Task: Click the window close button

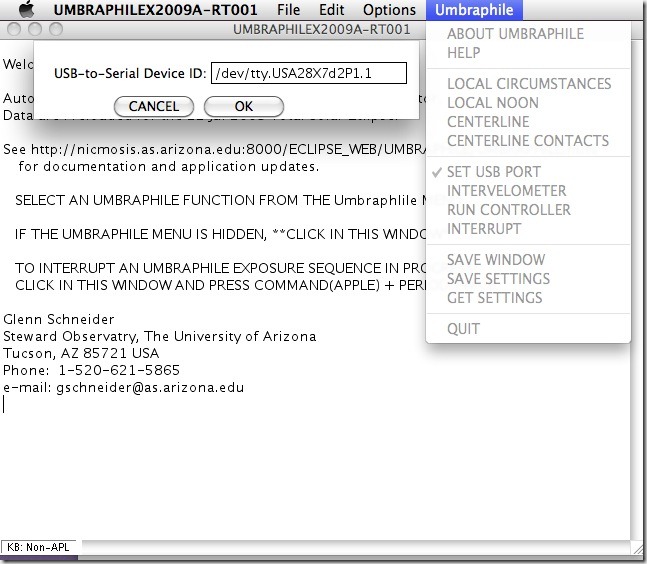Action: pos(14,29)
